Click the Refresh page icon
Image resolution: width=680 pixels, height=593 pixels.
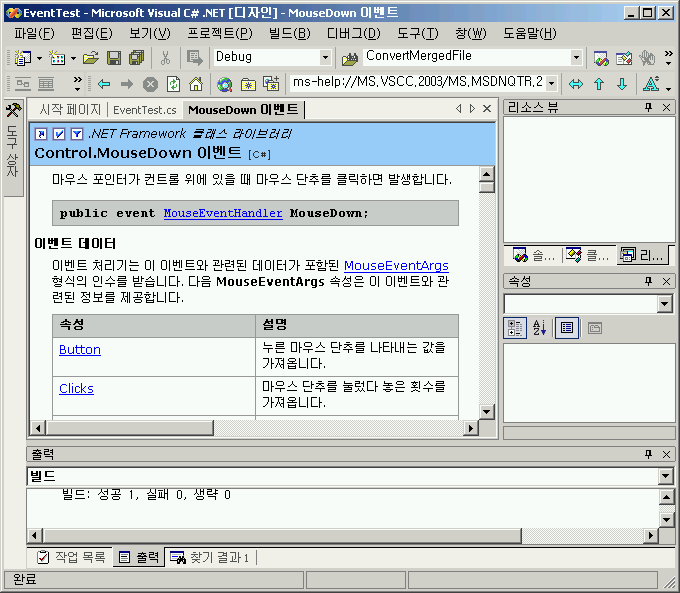click(173, 84)
